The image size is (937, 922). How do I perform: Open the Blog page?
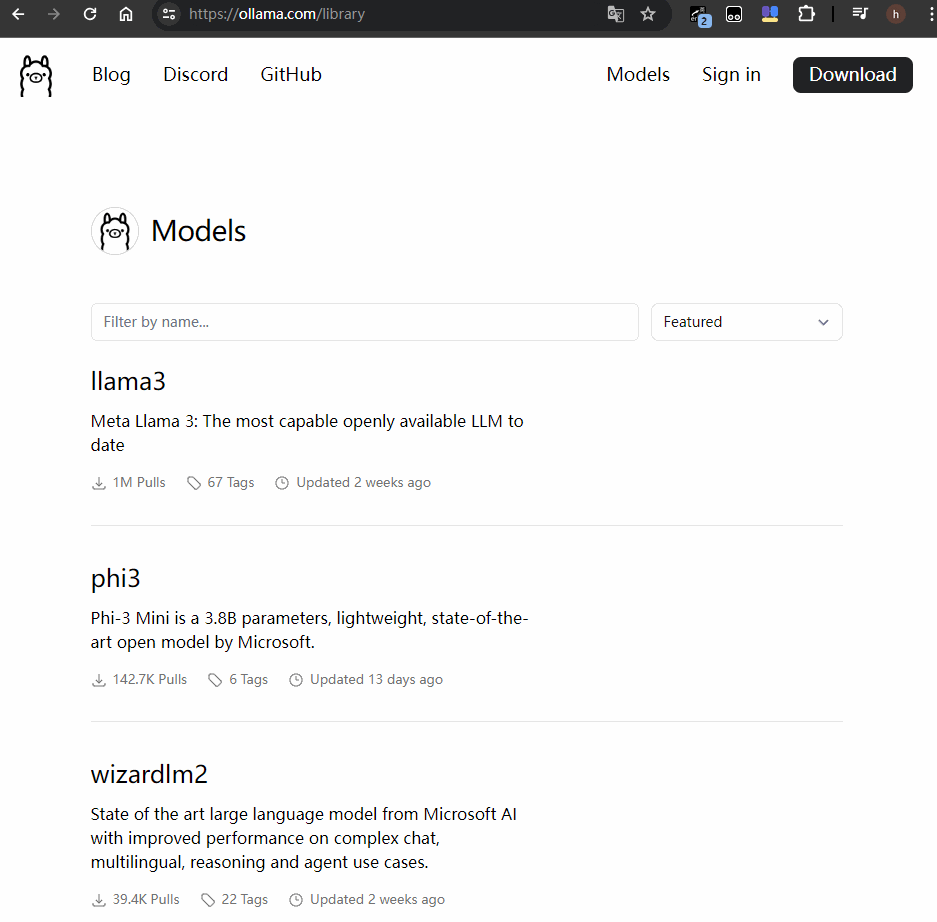(x=111, y=75)
